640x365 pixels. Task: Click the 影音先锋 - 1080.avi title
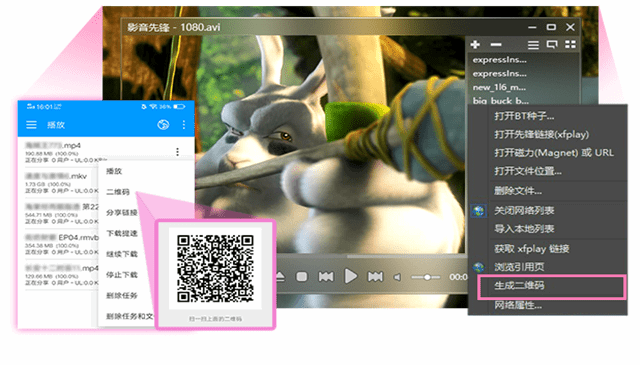point(174,27)
